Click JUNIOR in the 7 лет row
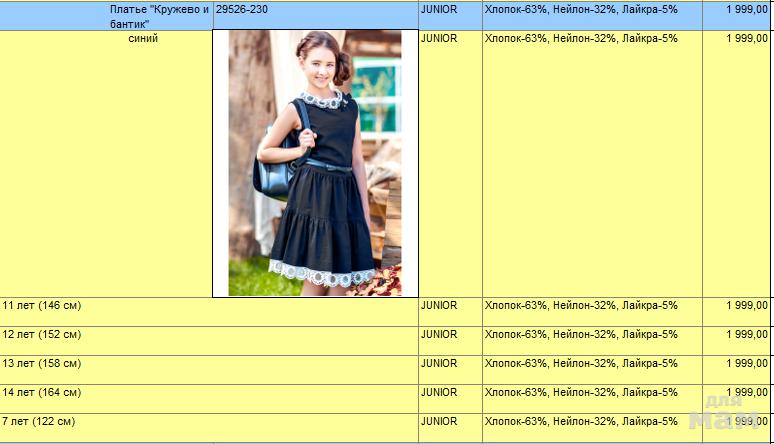Viewport: 774px width, 444px height. 439,421
